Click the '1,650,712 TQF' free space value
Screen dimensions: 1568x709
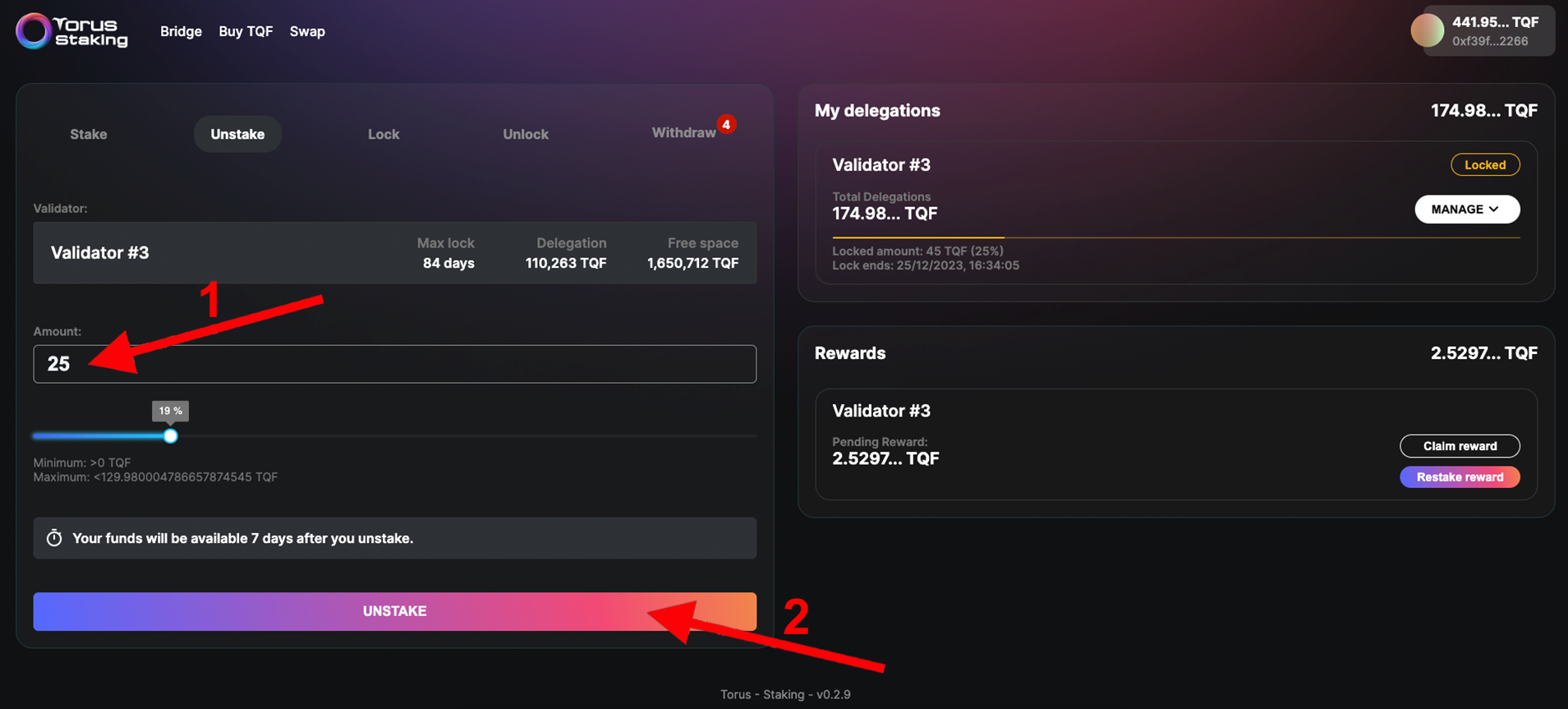click(692, 263)
